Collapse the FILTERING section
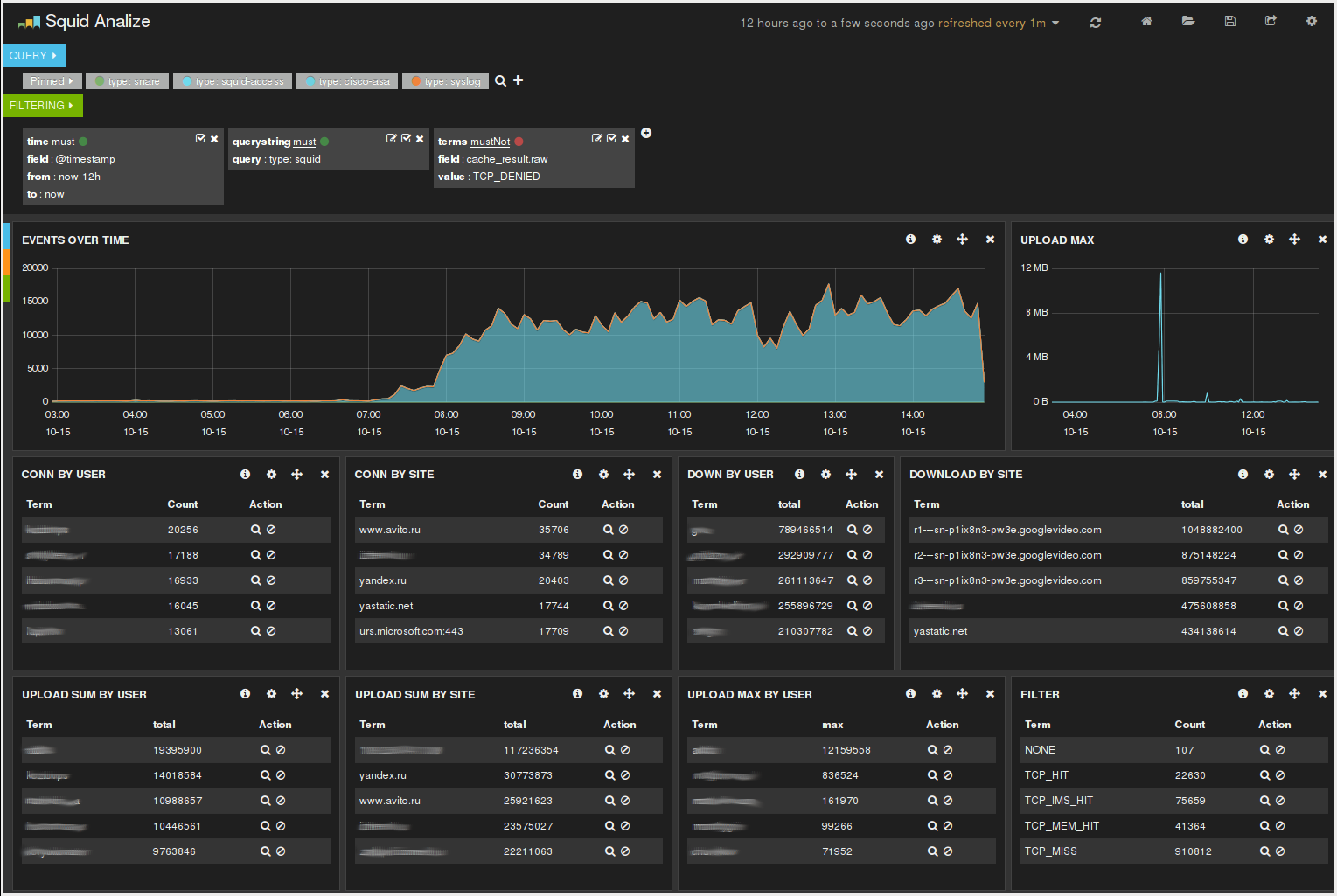The height and width of the screenshot is (896, 1337). pos(42,105)
